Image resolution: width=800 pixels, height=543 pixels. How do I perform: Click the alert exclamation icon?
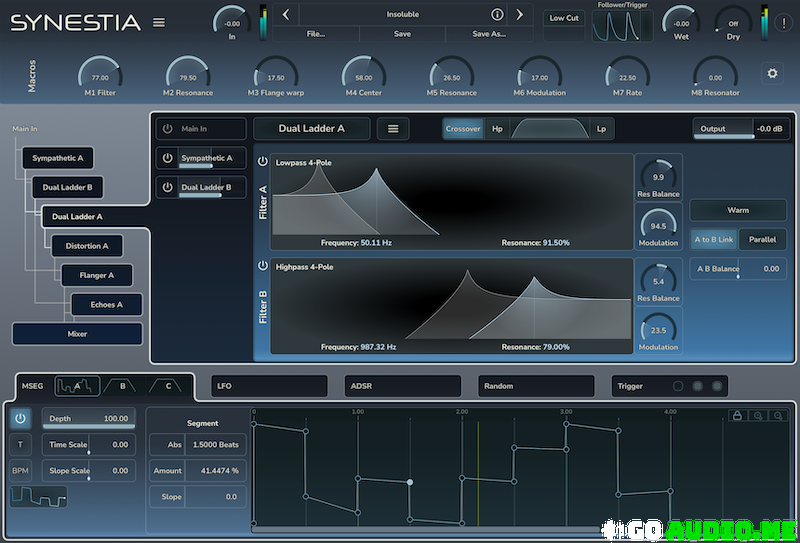(783, 22)
